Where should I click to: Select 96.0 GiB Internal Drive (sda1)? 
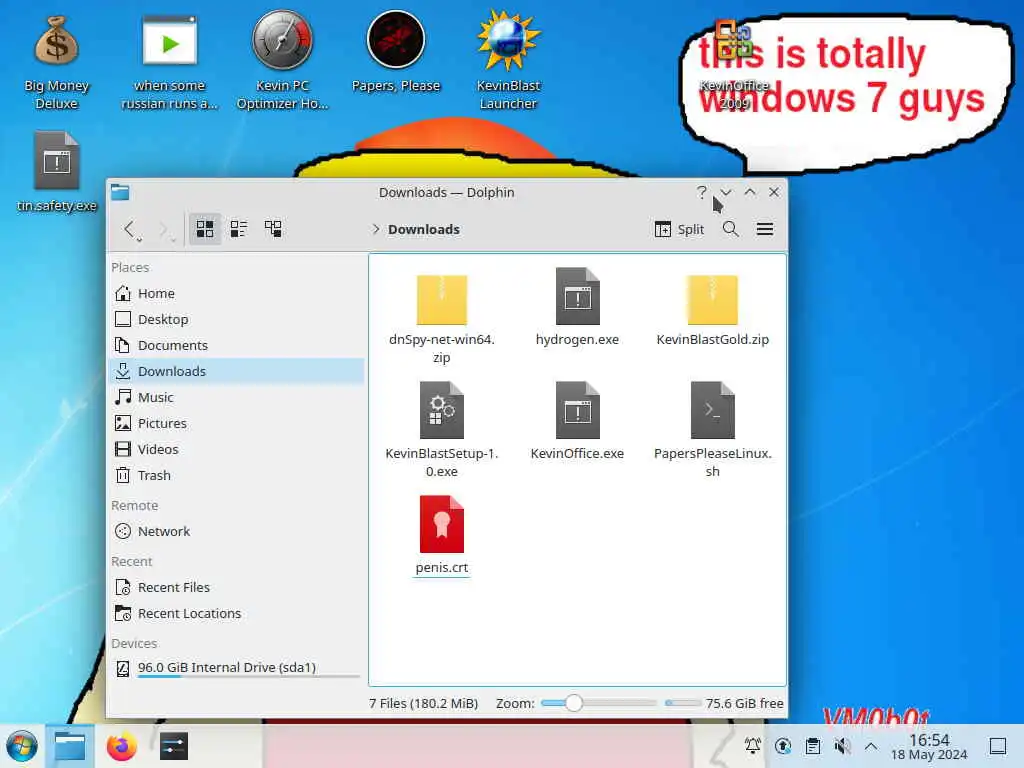[x=237, y=668]
